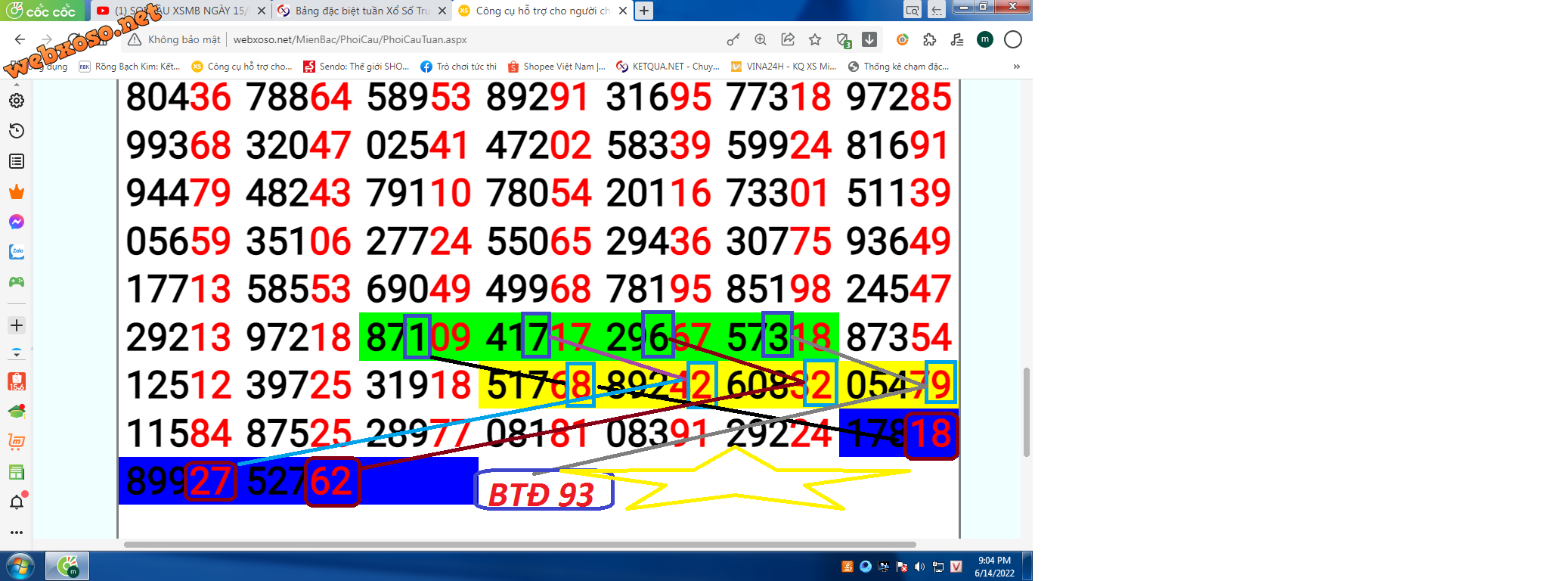Viewport: 1568px width, 581px height.
Task: Click Cốc Cốc in the Windows taskbar
Action: click(x=67, y=566)
